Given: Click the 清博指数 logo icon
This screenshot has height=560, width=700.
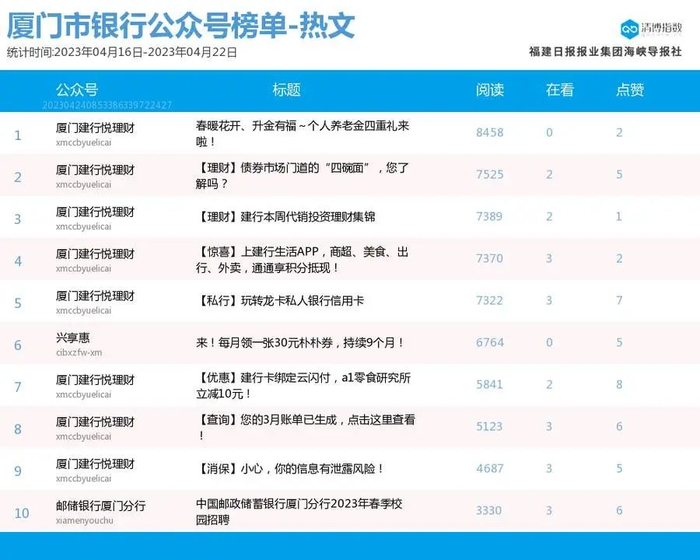Looking at the screenshot, I should tap(629, 29).
